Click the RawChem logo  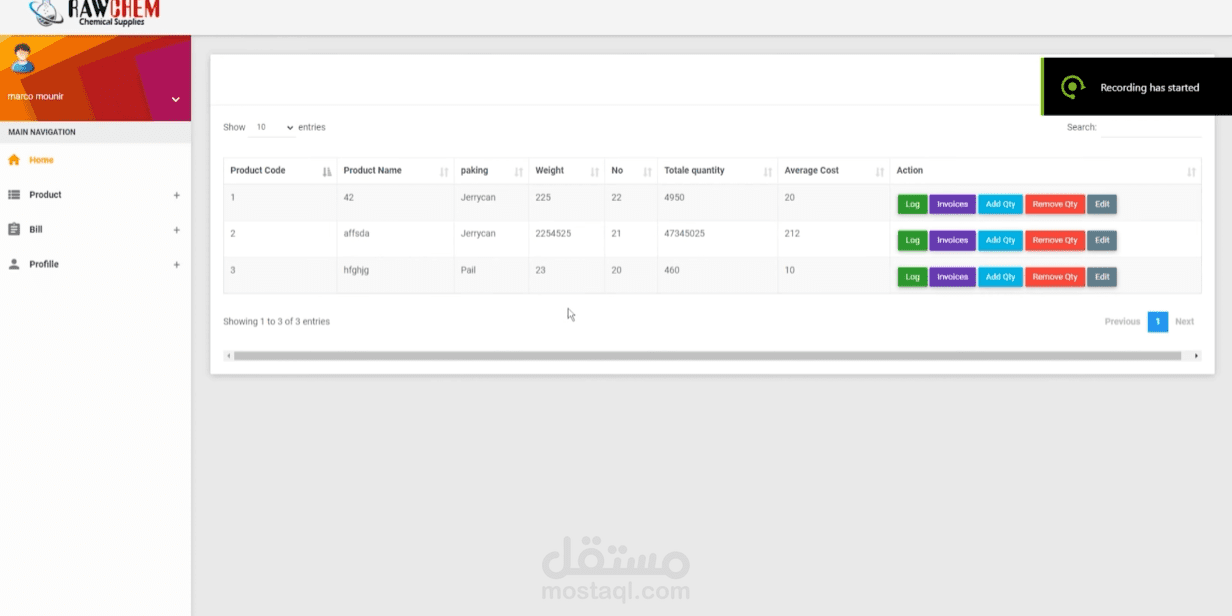click(95, 13)
